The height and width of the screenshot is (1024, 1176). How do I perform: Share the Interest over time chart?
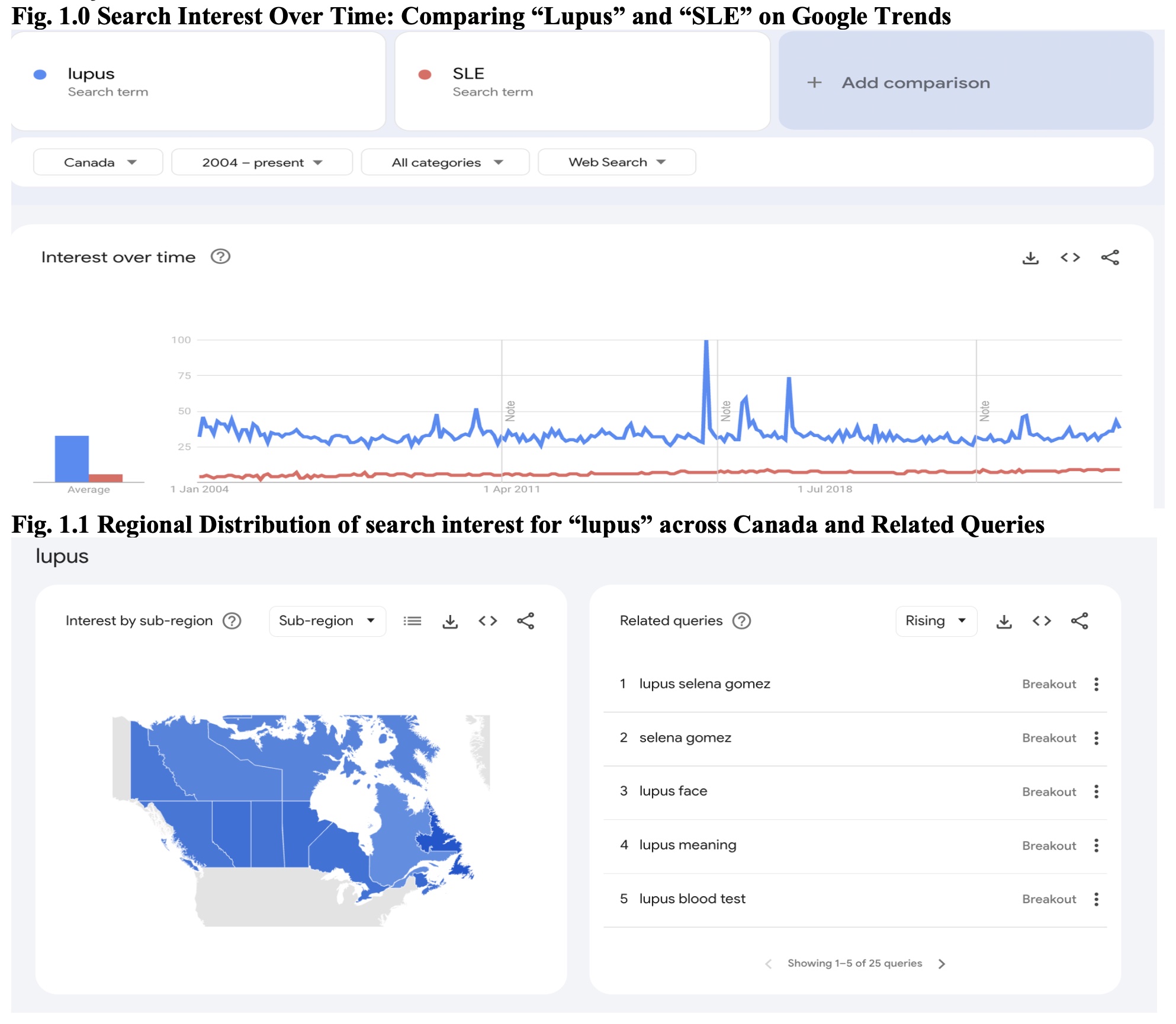1110,257
